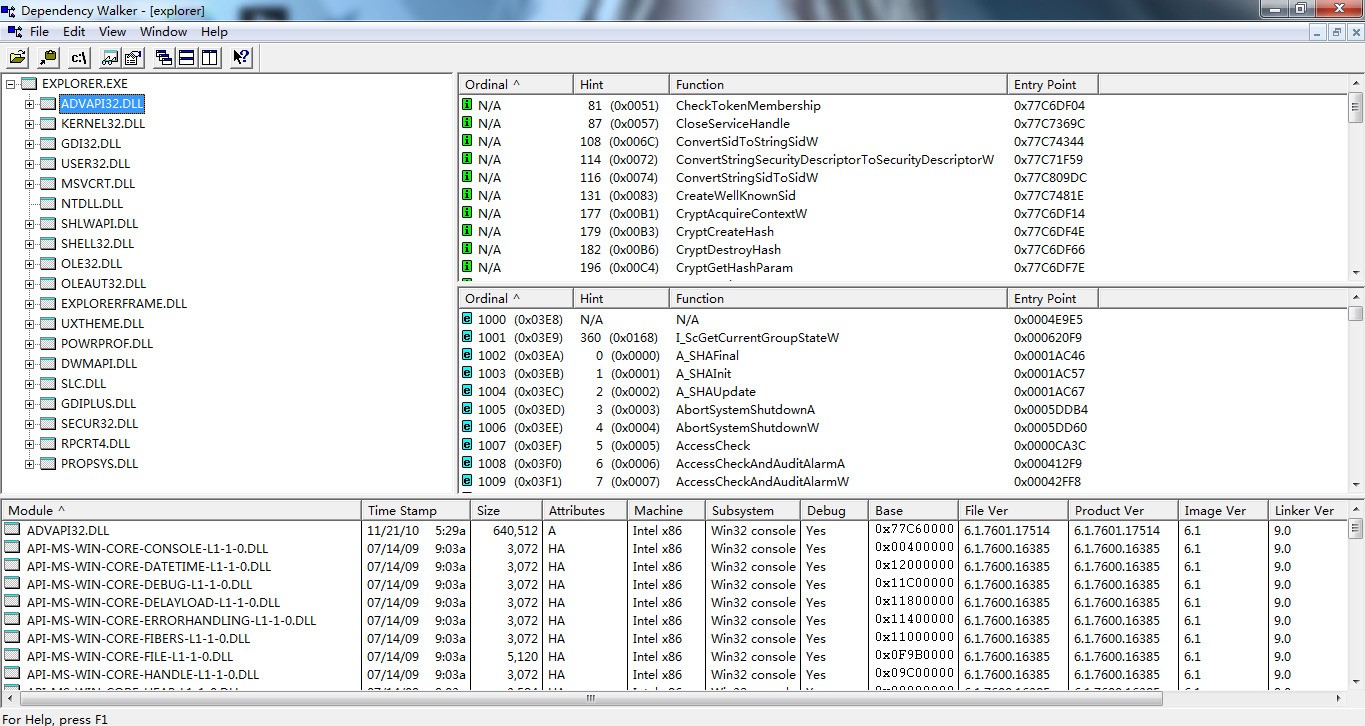Click the blue export icon of I_ScGetCurrentGroupStateW row
Viewport: 1365px width, 726px height.
[467, 337]
